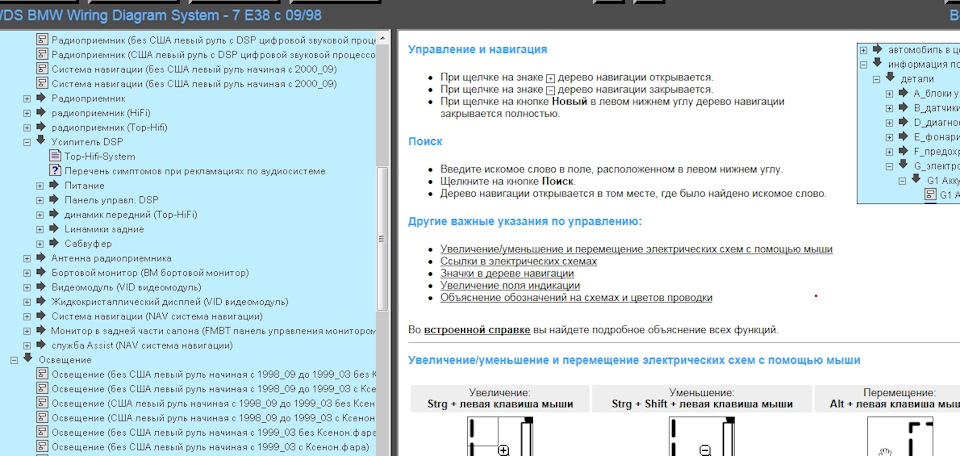
Task: Select Перечень симптомов при рекламациях по аудиосистеме
Action: point(195,171)
